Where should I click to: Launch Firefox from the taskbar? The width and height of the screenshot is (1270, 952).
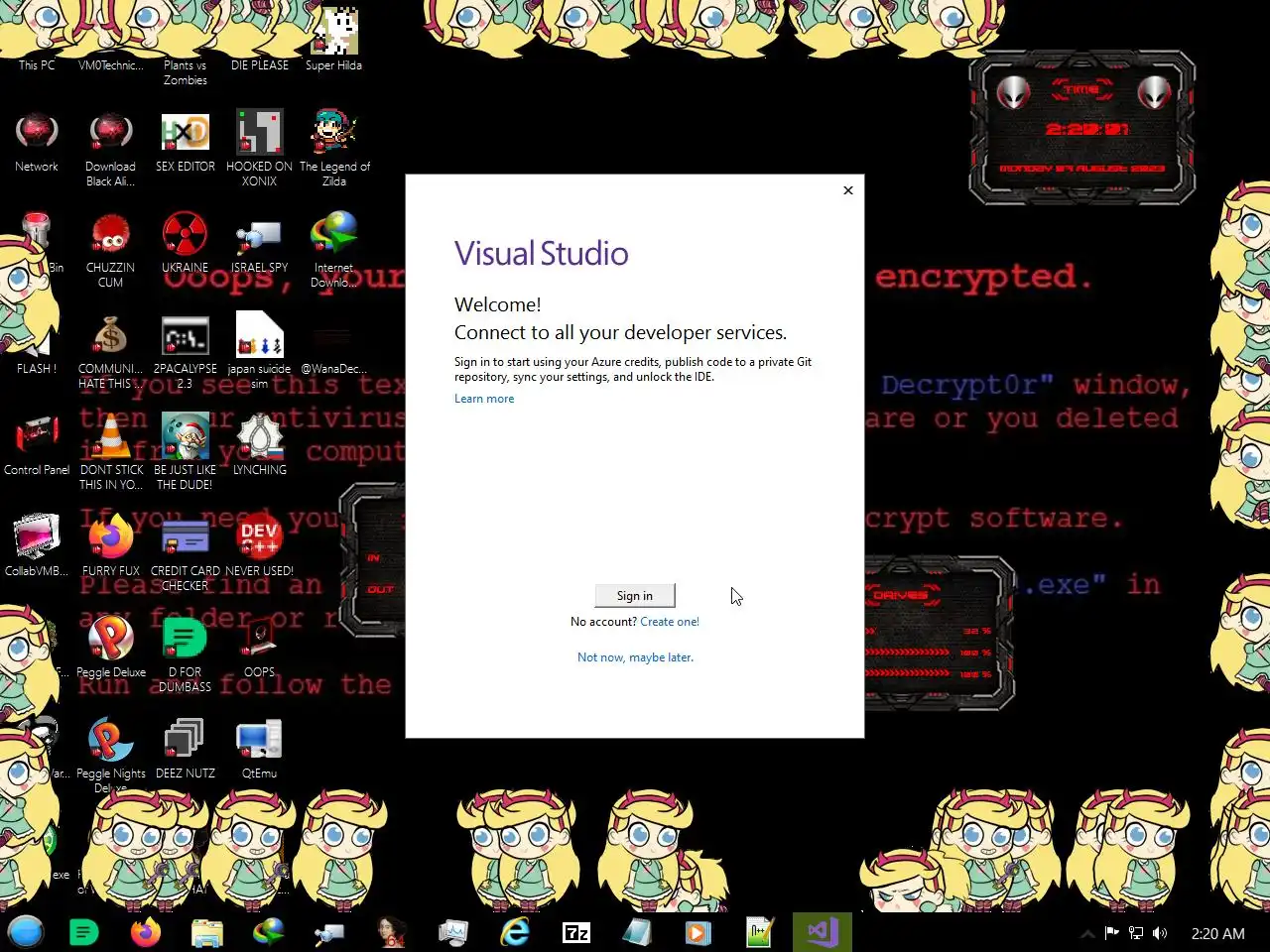point(146,932)
